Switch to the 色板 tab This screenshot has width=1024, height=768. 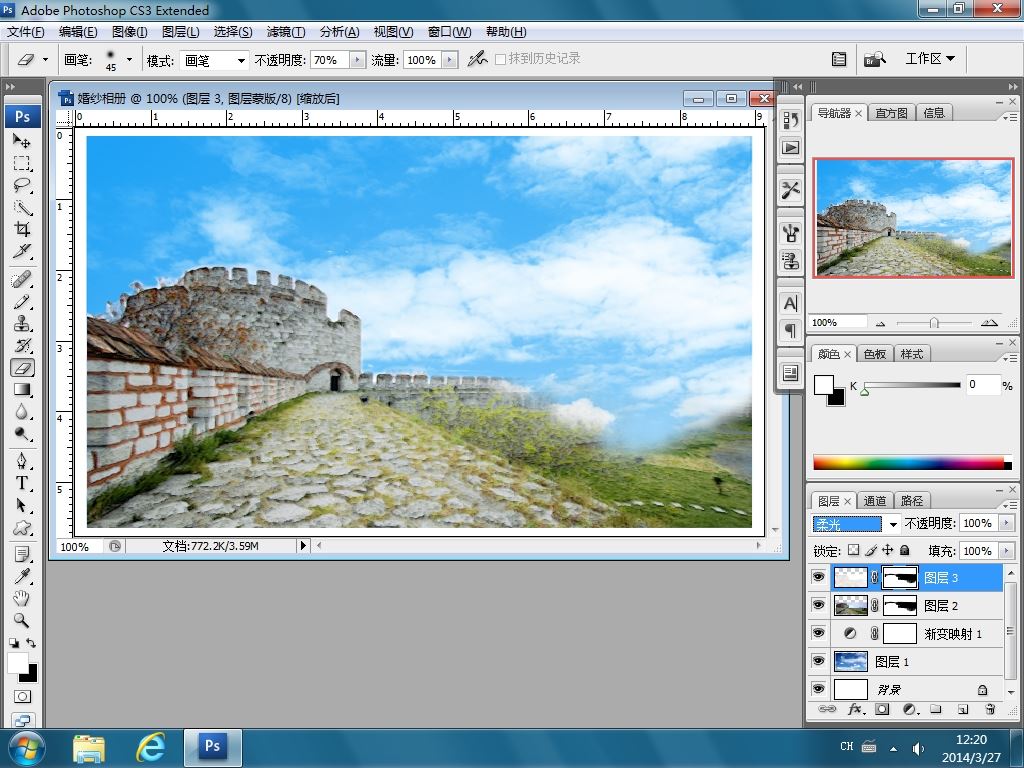tap(874, 354)
